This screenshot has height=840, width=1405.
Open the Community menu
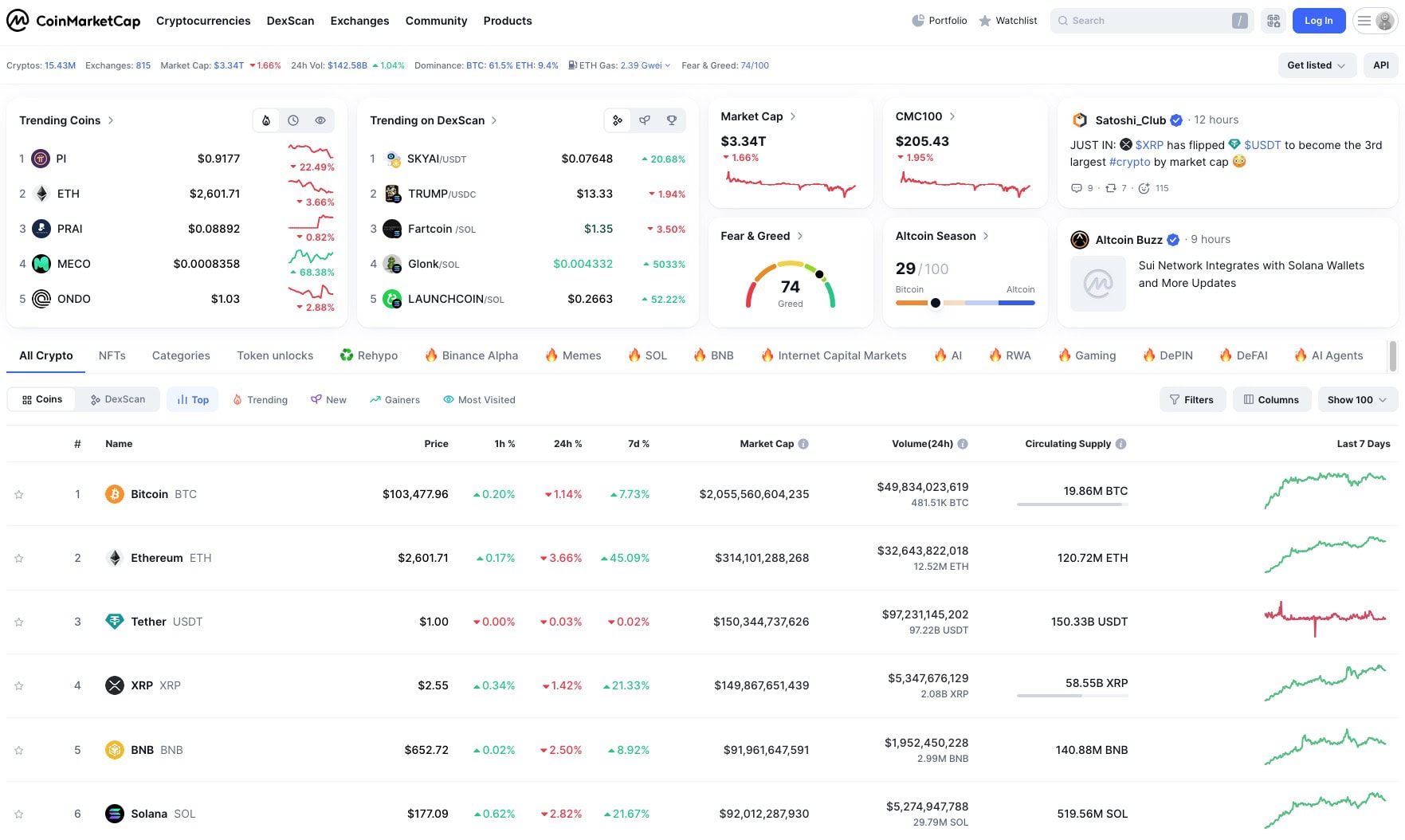[436, 21]
